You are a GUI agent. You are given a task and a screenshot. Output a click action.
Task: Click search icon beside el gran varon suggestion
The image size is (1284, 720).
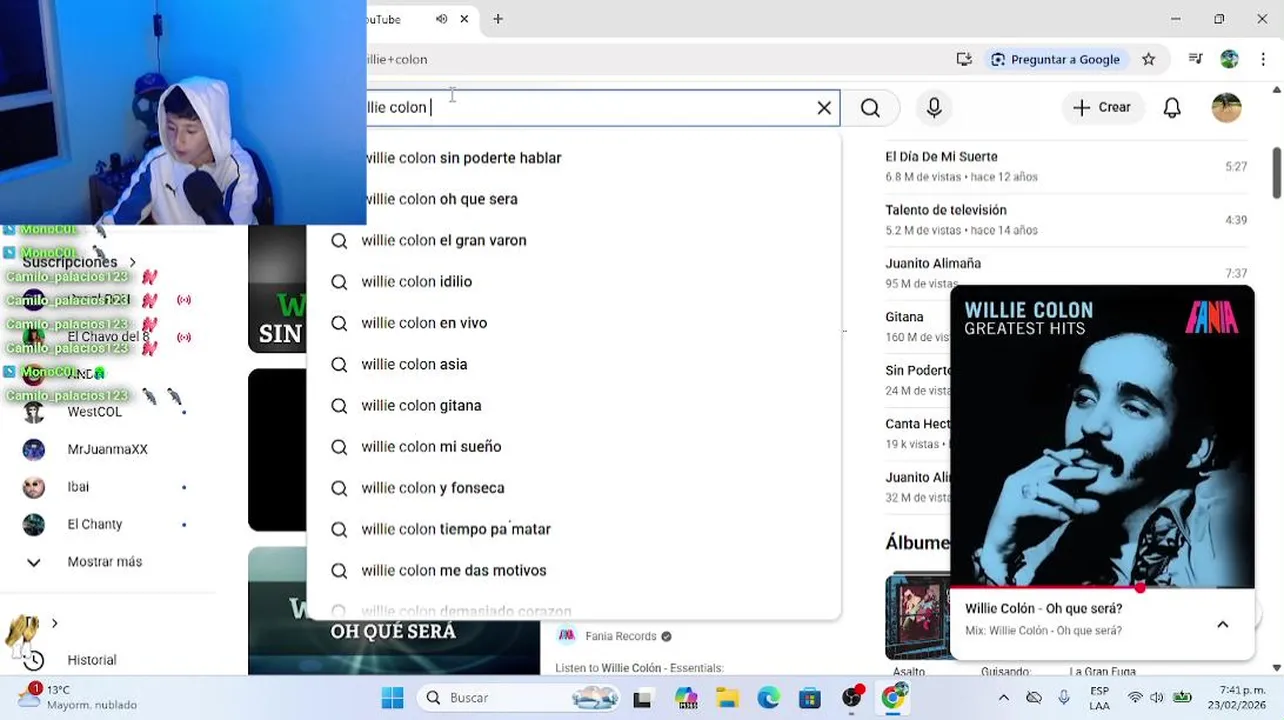(339, 241)
